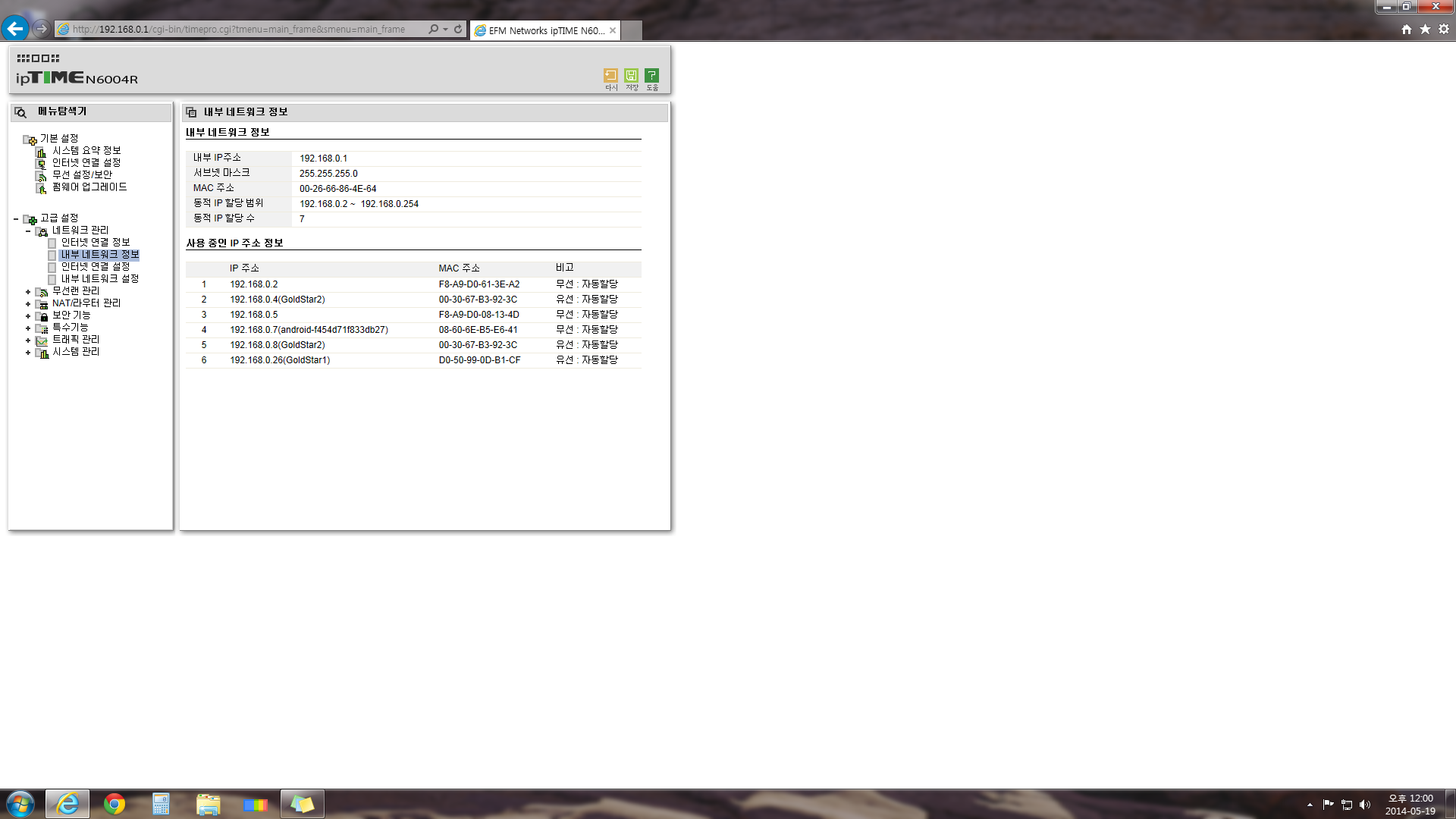1456x819 pixels.
Task: Click the green 저장 save icon
Action: point(631,76)
